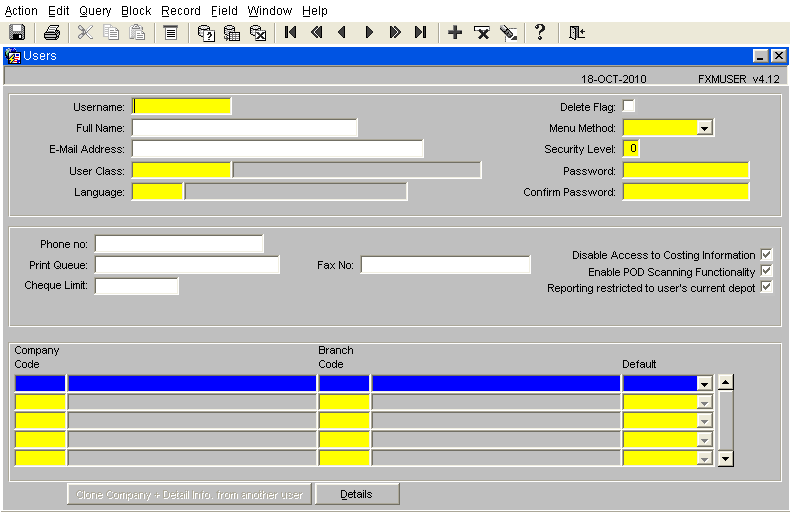790x512 pixels.
Task: Click the Print Queue field
Action: coord(187,265)
